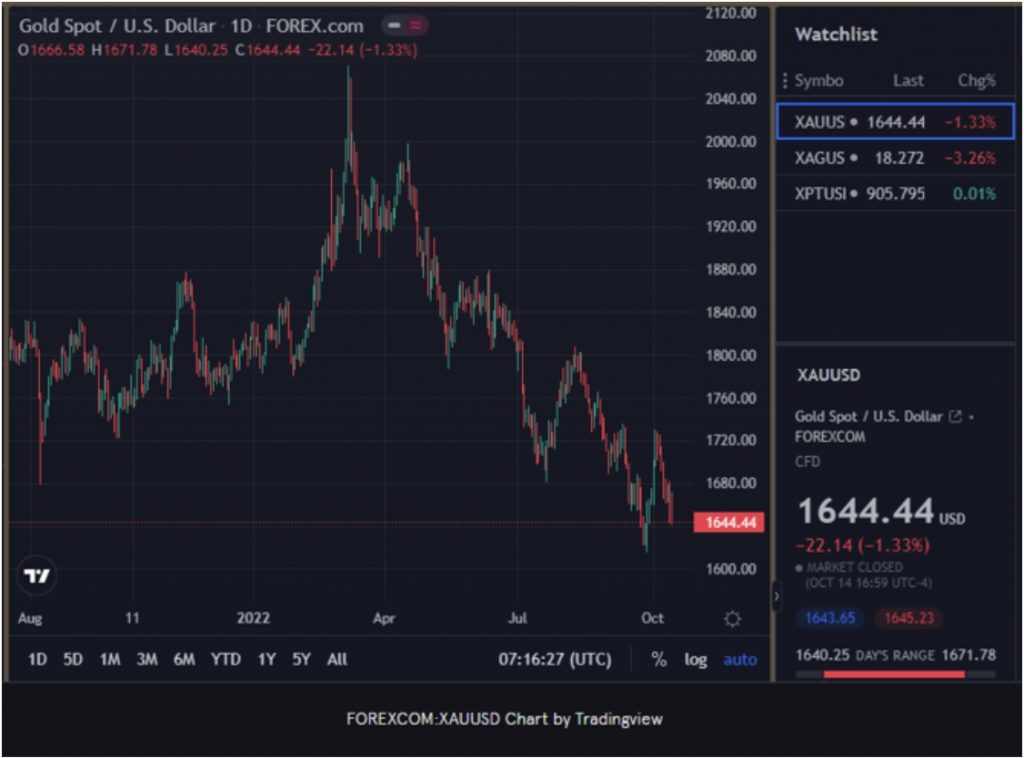Click the market closed status dot
The image size is (1024, 758).
[x=800, y=567]
